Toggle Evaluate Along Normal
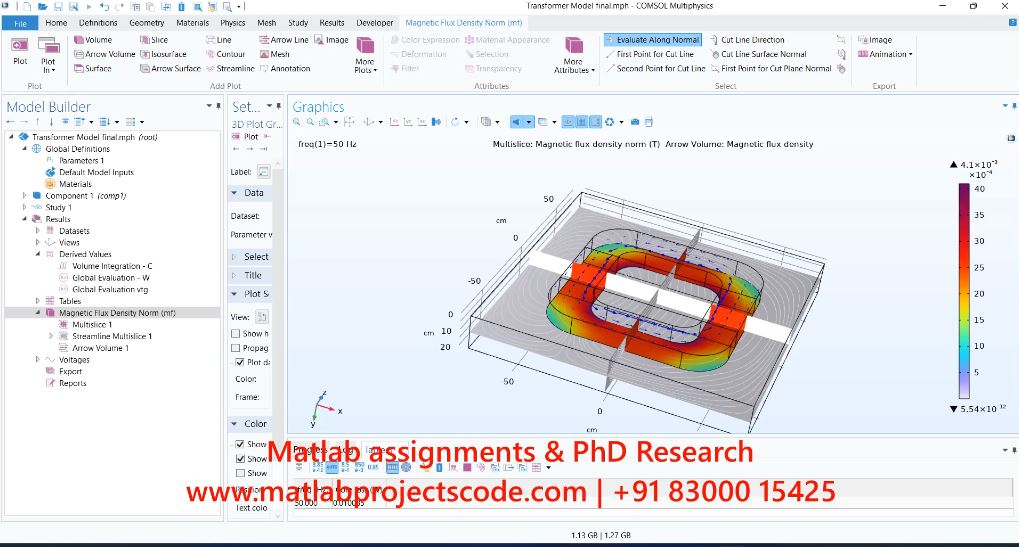The width and height of the screenshot is (1019, 547). pyautogui.click(x=652, y=40)
